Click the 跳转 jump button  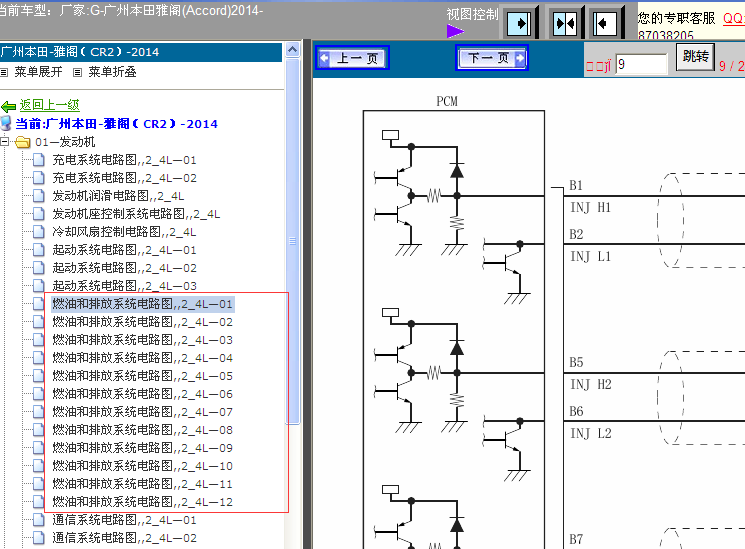[696, 57]
